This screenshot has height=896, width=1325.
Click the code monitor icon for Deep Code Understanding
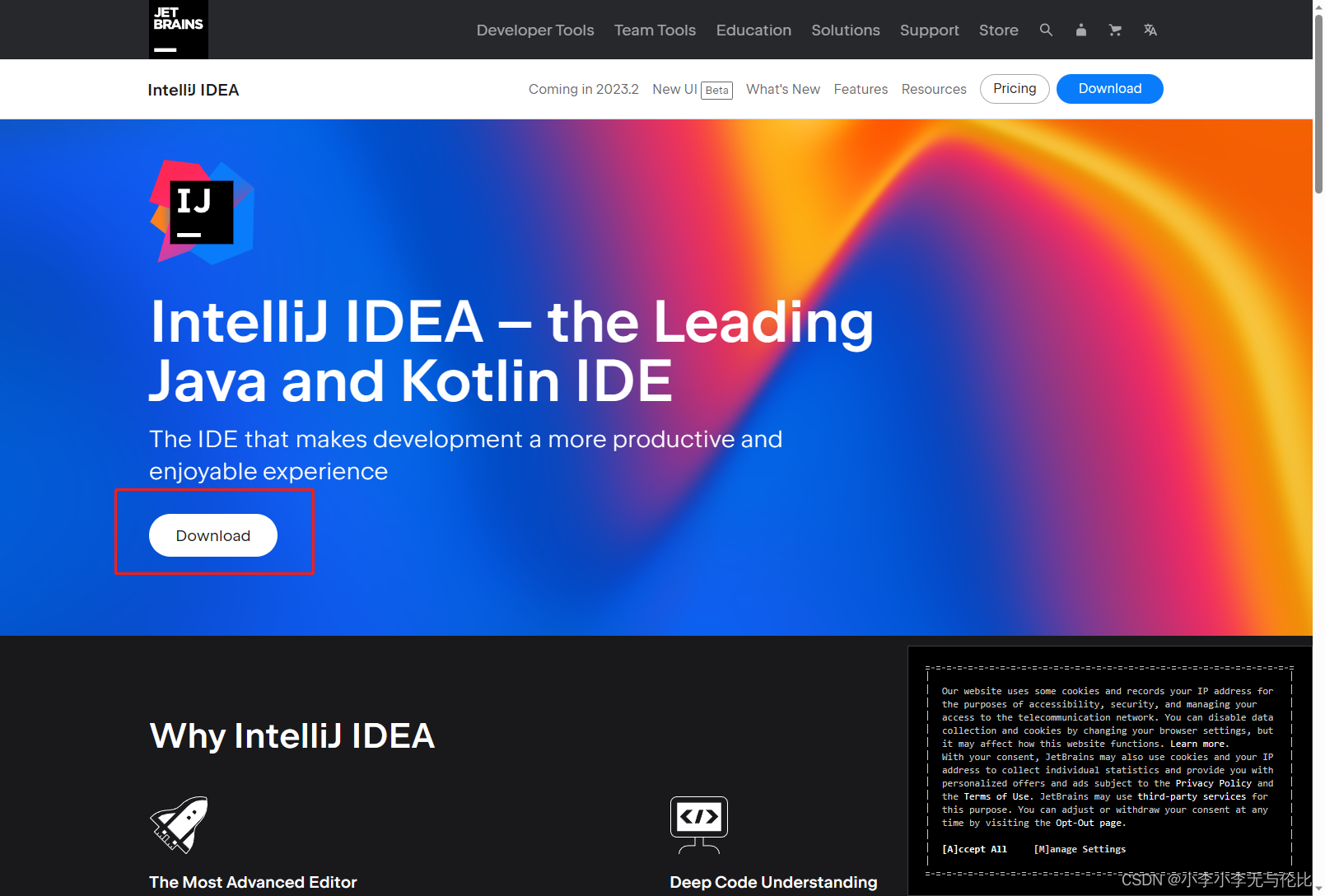699,824
